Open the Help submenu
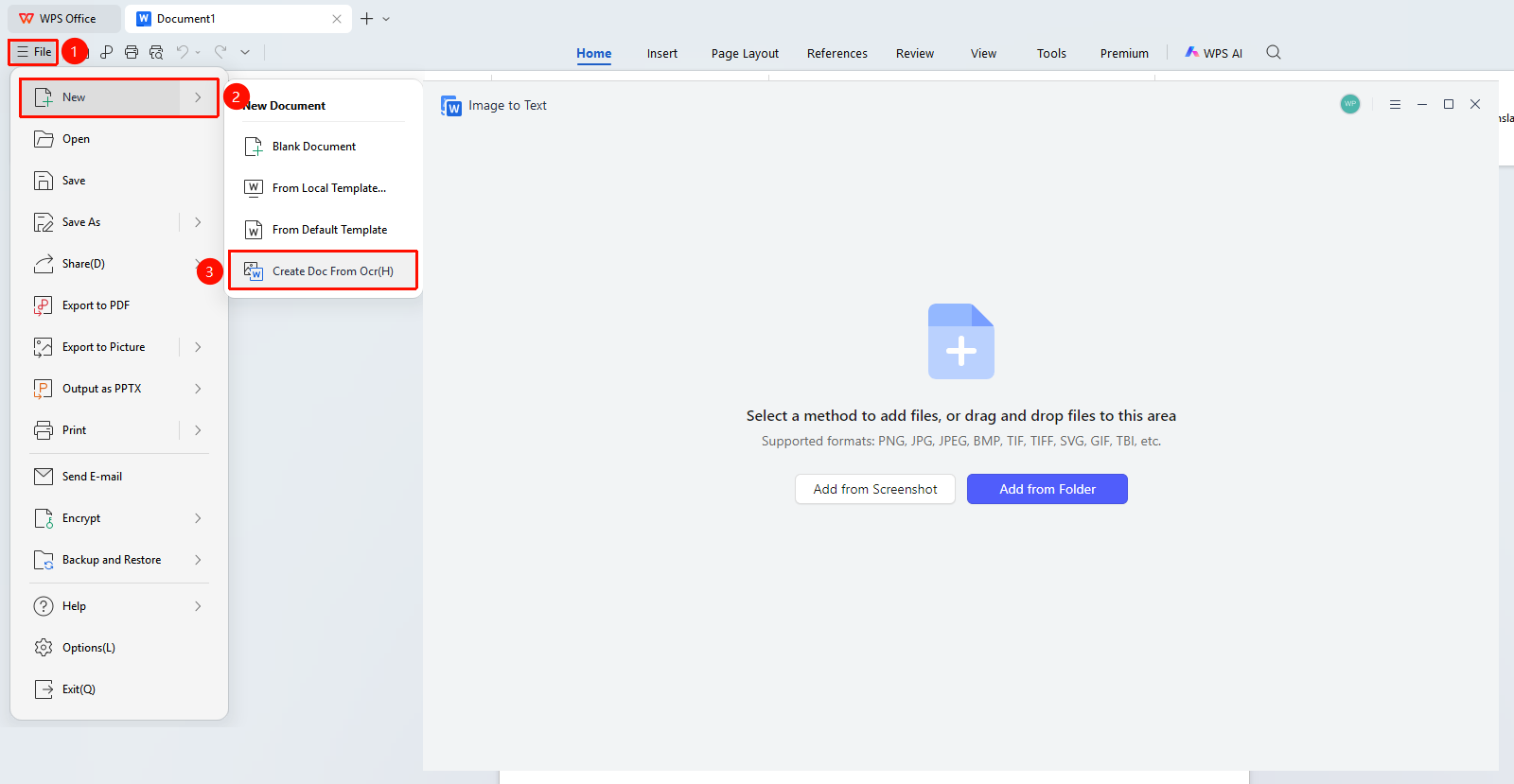Image resolution: width=1514 pixels, height=784 pixels. [119, 606]
